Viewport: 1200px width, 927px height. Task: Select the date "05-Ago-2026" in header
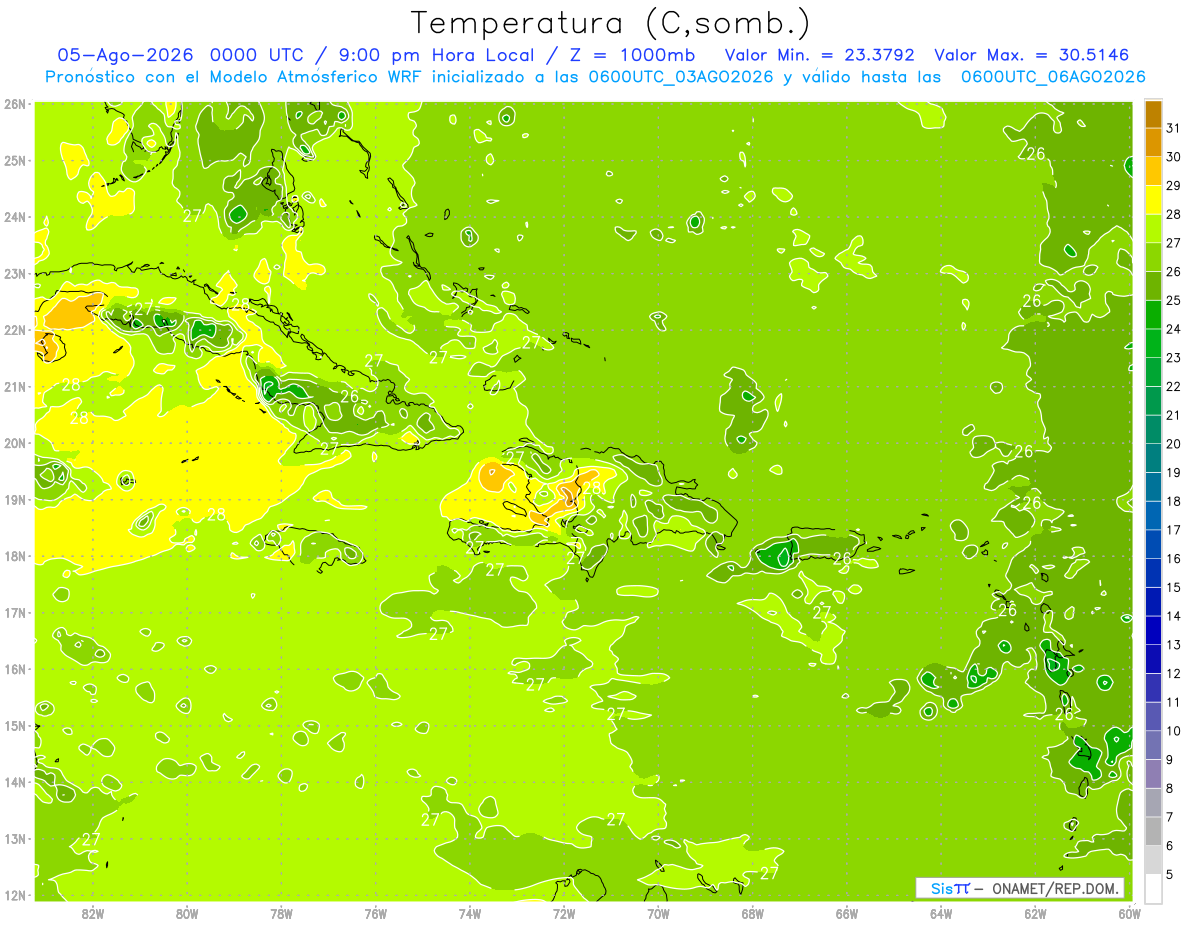(x=124, y=55)
